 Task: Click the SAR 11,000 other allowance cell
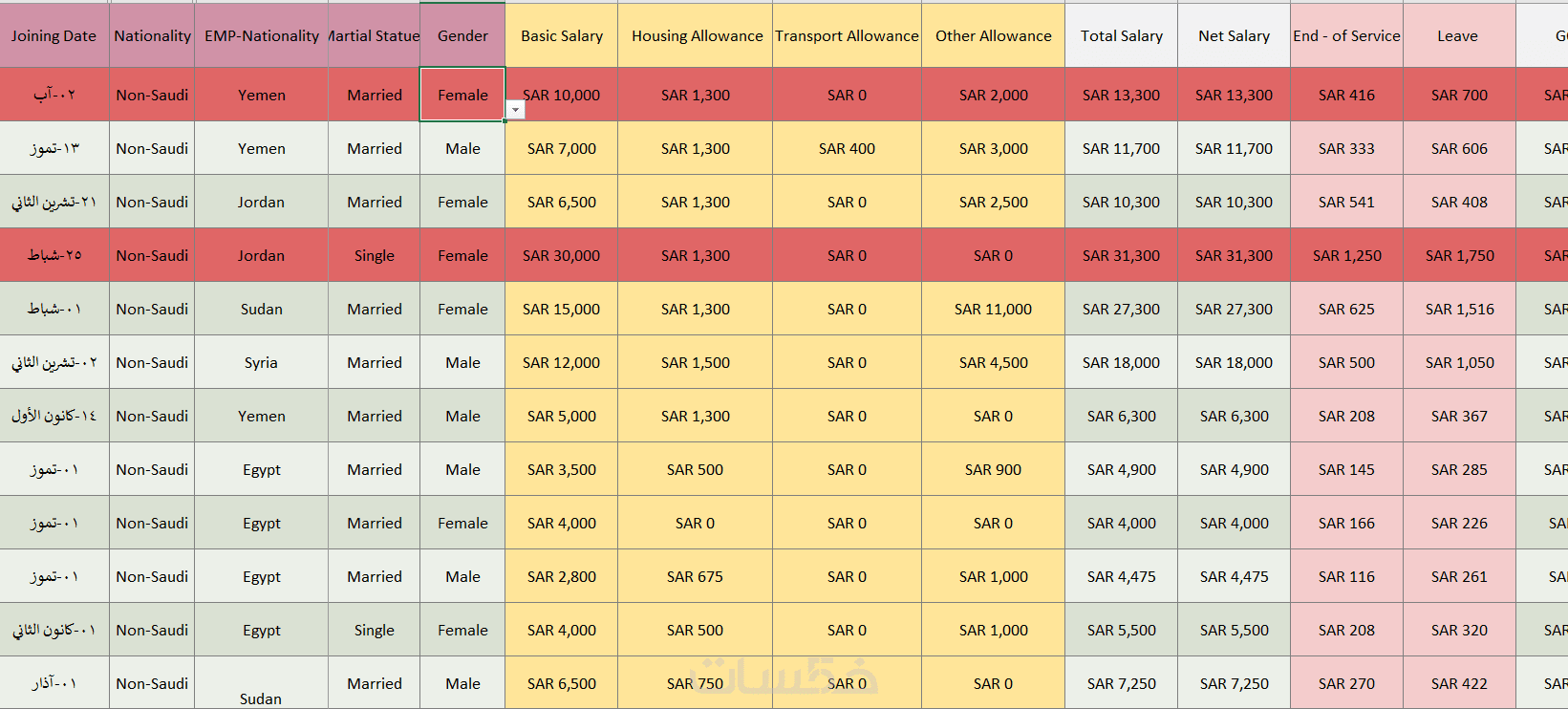993,309
